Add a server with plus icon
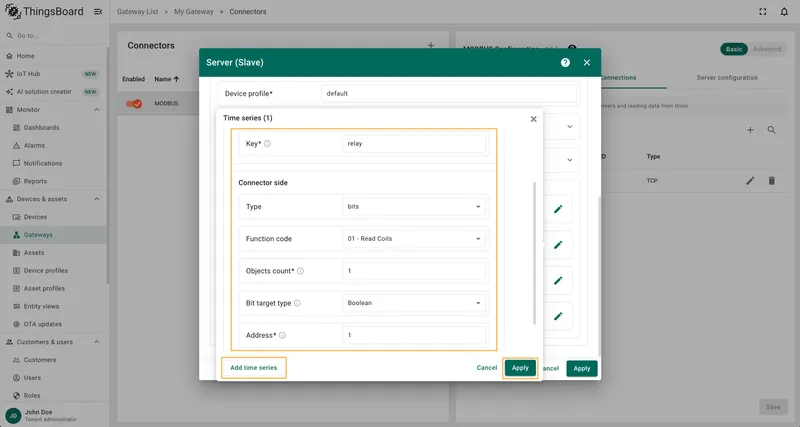The height and width of the screenshot is (427, 800). click(750, 130)
